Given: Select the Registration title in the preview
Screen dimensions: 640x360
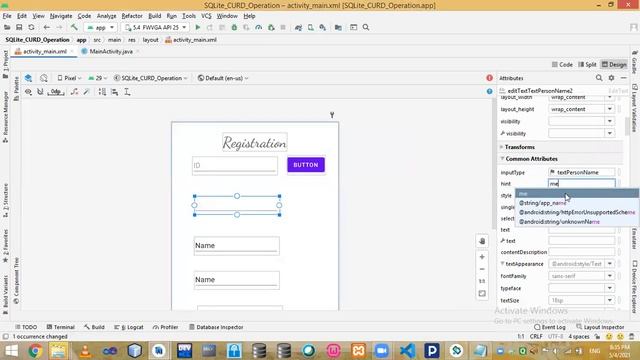Looking at the screenshot, I should [255, 142].
